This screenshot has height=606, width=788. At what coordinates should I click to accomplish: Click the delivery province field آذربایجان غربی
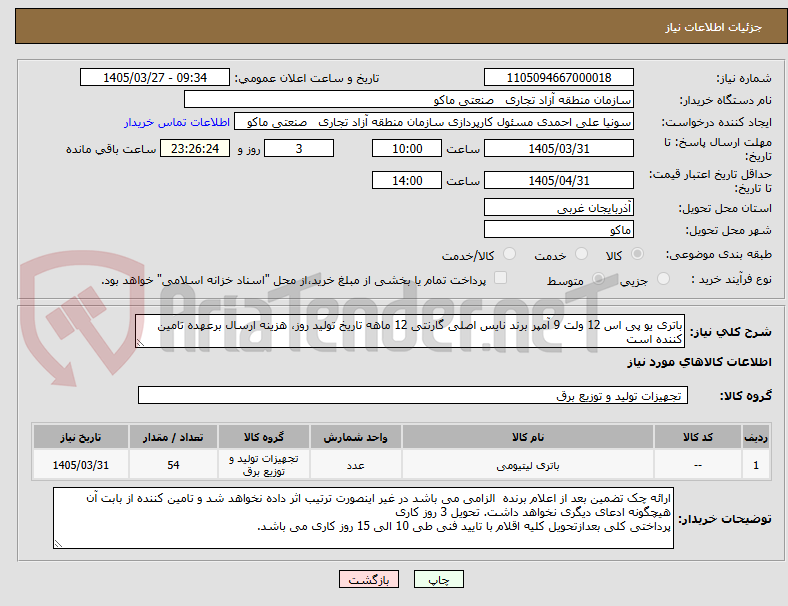click(x=558, y=207)
